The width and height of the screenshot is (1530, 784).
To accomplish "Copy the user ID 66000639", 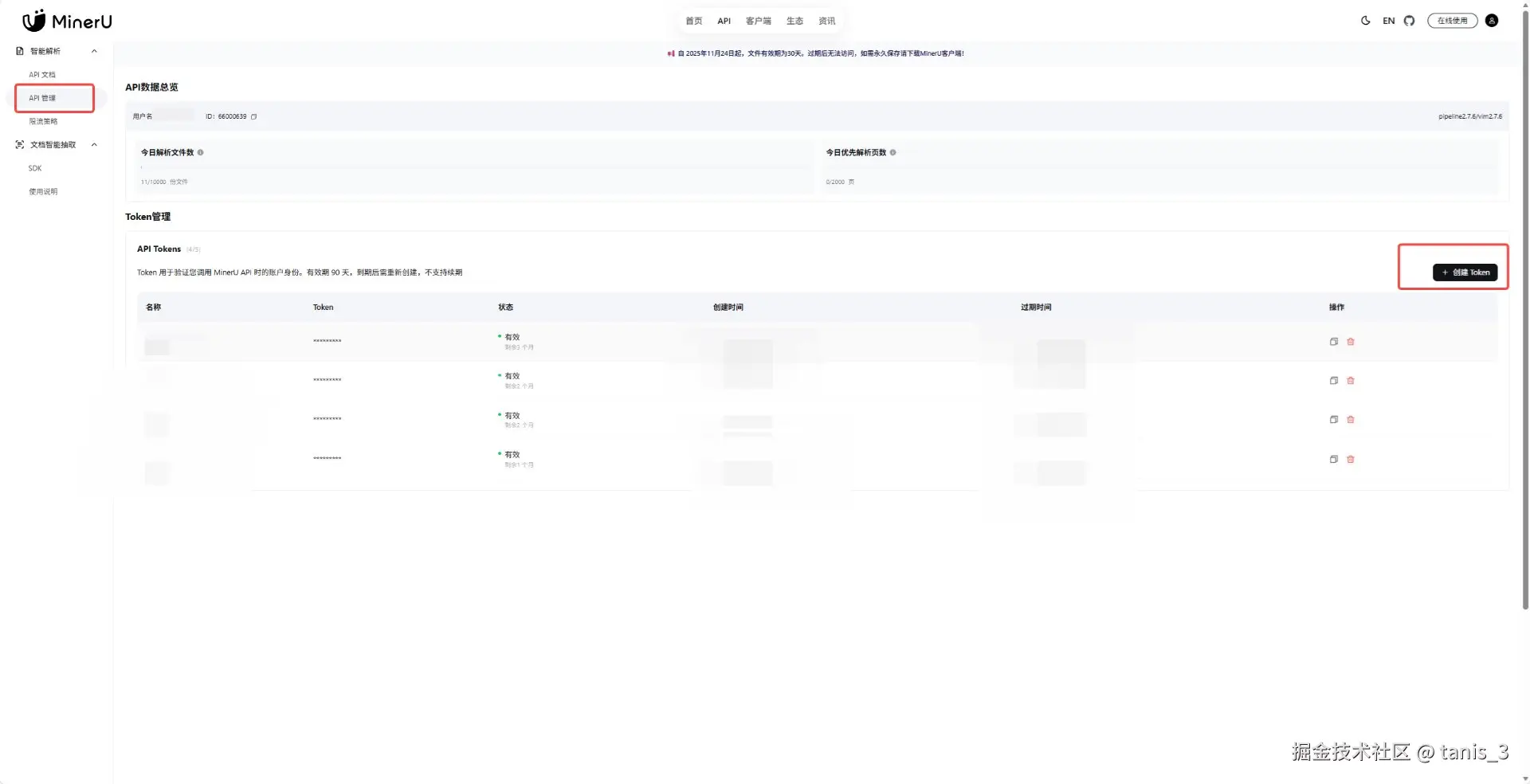I will pos(254,116).
